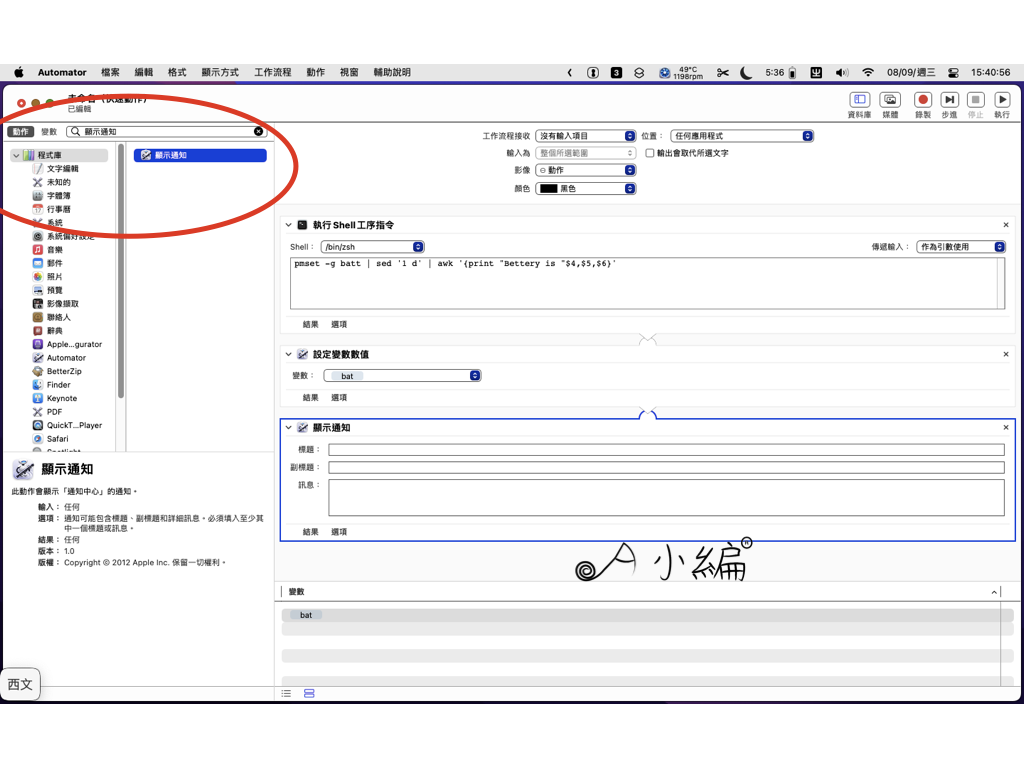Open the 輔助說明 menu
This screenshot has width=1024, height=768.
[x=392, y=72]
